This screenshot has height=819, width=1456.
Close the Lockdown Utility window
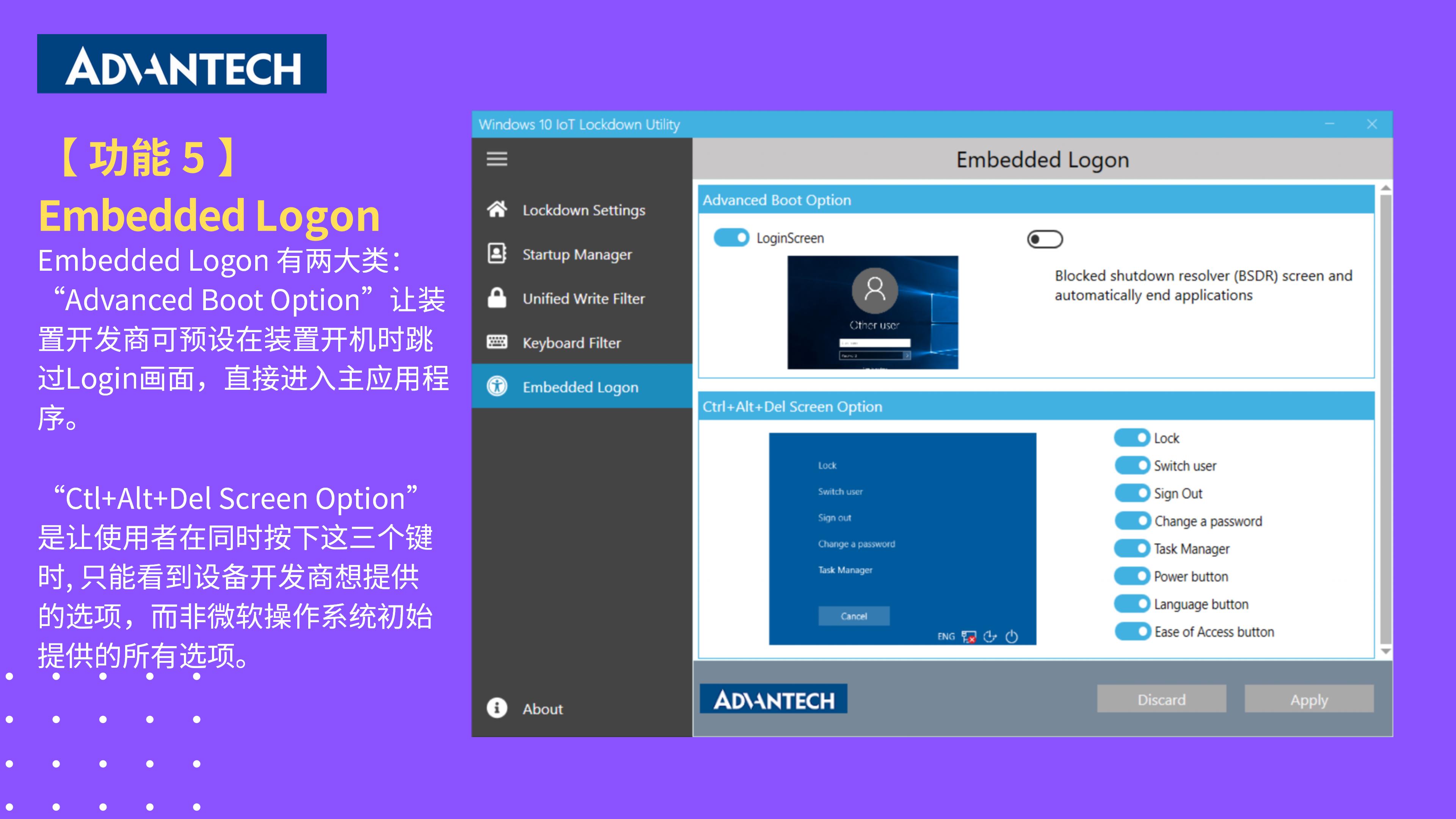click(x=1372, y=124)
